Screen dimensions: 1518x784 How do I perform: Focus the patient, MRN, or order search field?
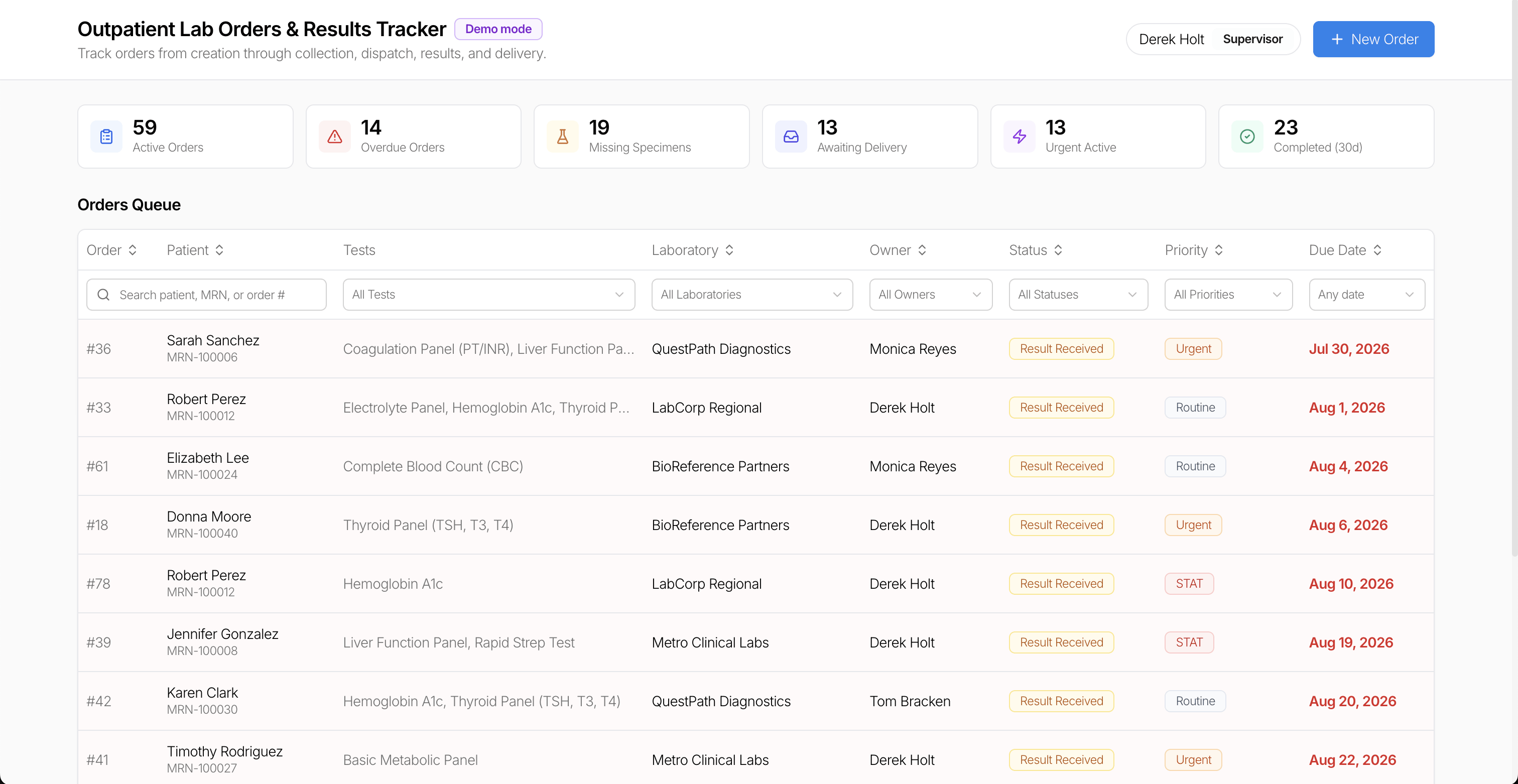click(206, 295)
